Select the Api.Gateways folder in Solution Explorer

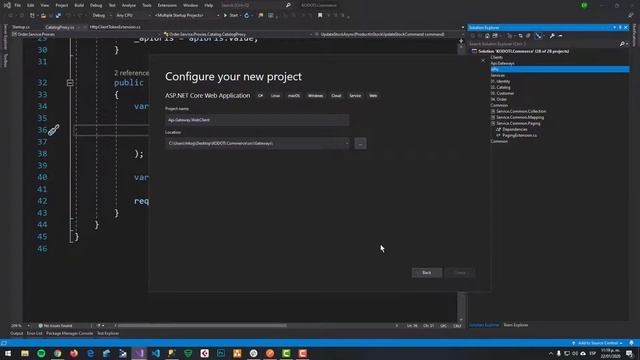502,63
